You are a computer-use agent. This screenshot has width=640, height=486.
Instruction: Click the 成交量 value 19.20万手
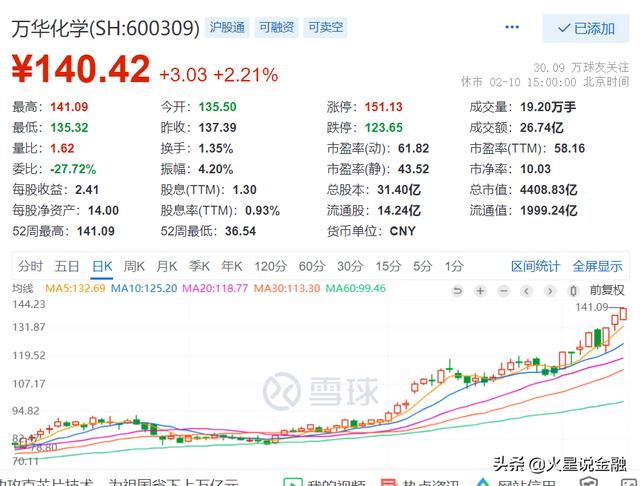point(548,107)
